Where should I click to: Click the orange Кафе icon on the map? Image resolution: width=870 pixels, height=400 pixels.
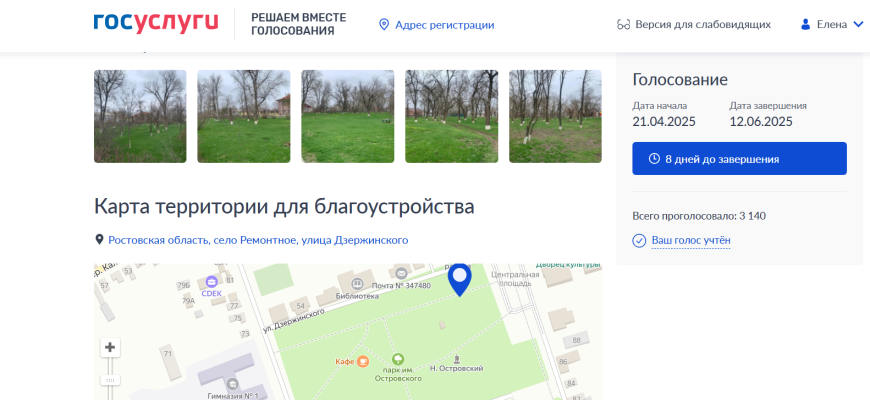[362, 361]
